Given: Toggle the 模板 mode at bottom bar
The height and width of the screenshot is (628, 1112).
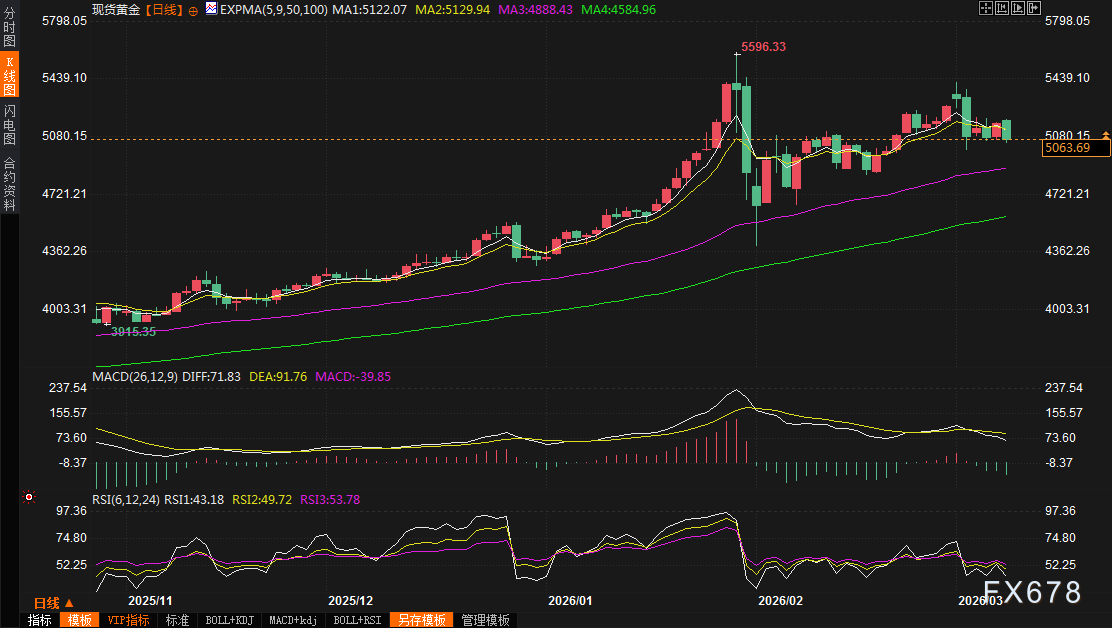Looking at the screenshot, I should 80,620.
